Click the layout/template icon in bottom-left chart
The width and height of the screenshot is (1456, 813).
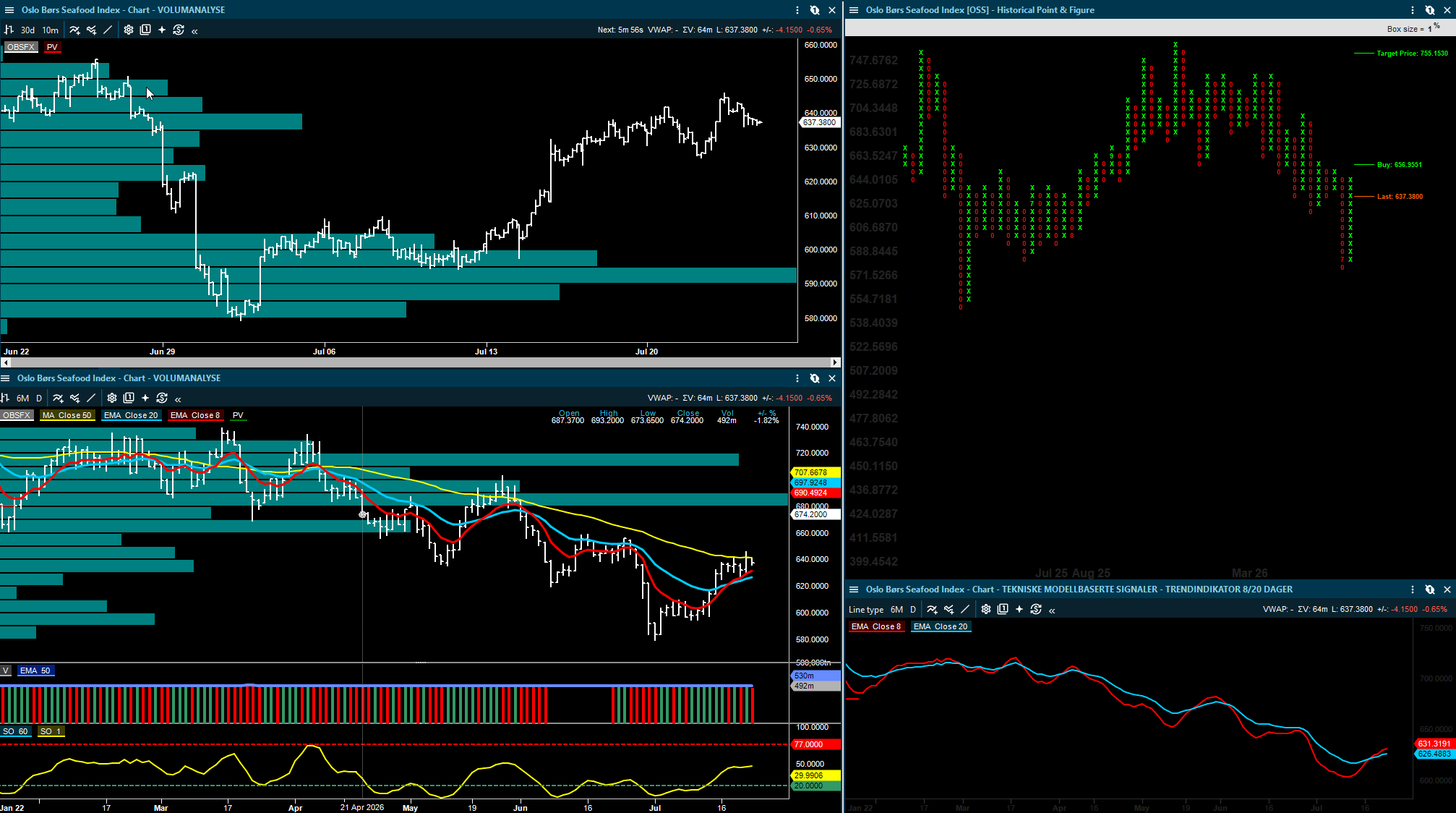[x=129, y=398]
